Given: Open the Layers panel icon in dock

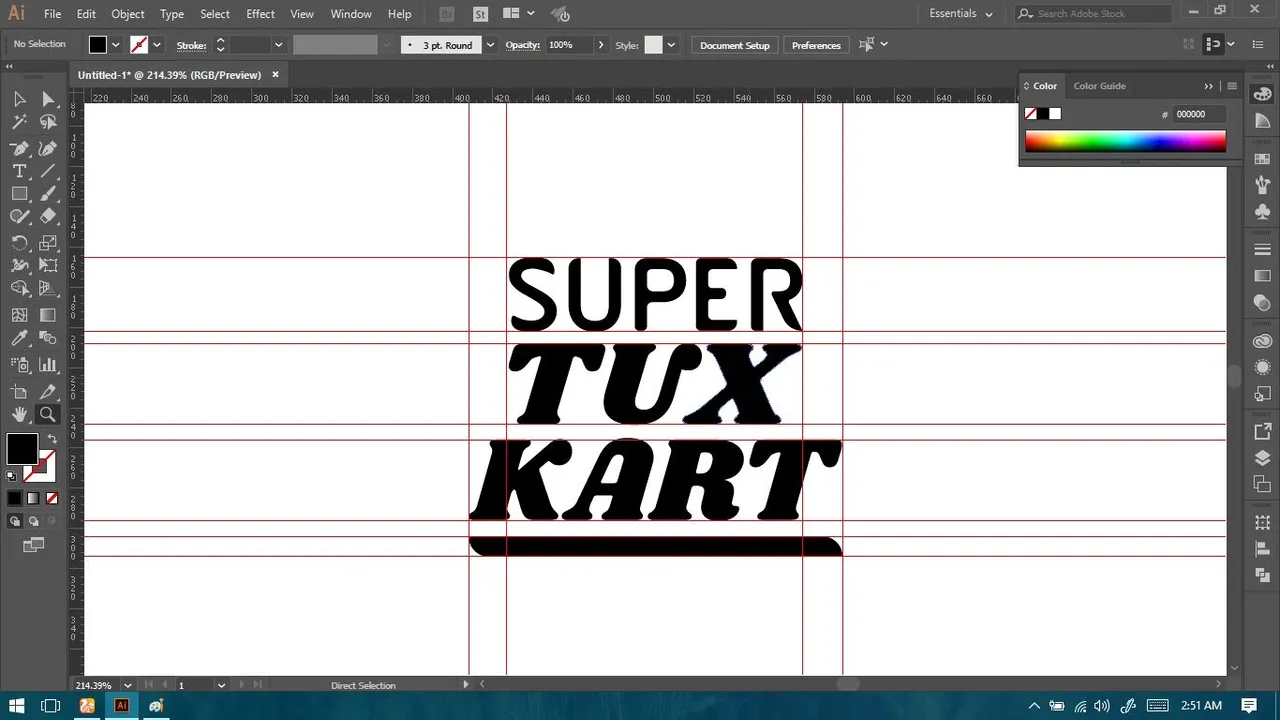Looking at the screenshot, I should click(1262, 458).
